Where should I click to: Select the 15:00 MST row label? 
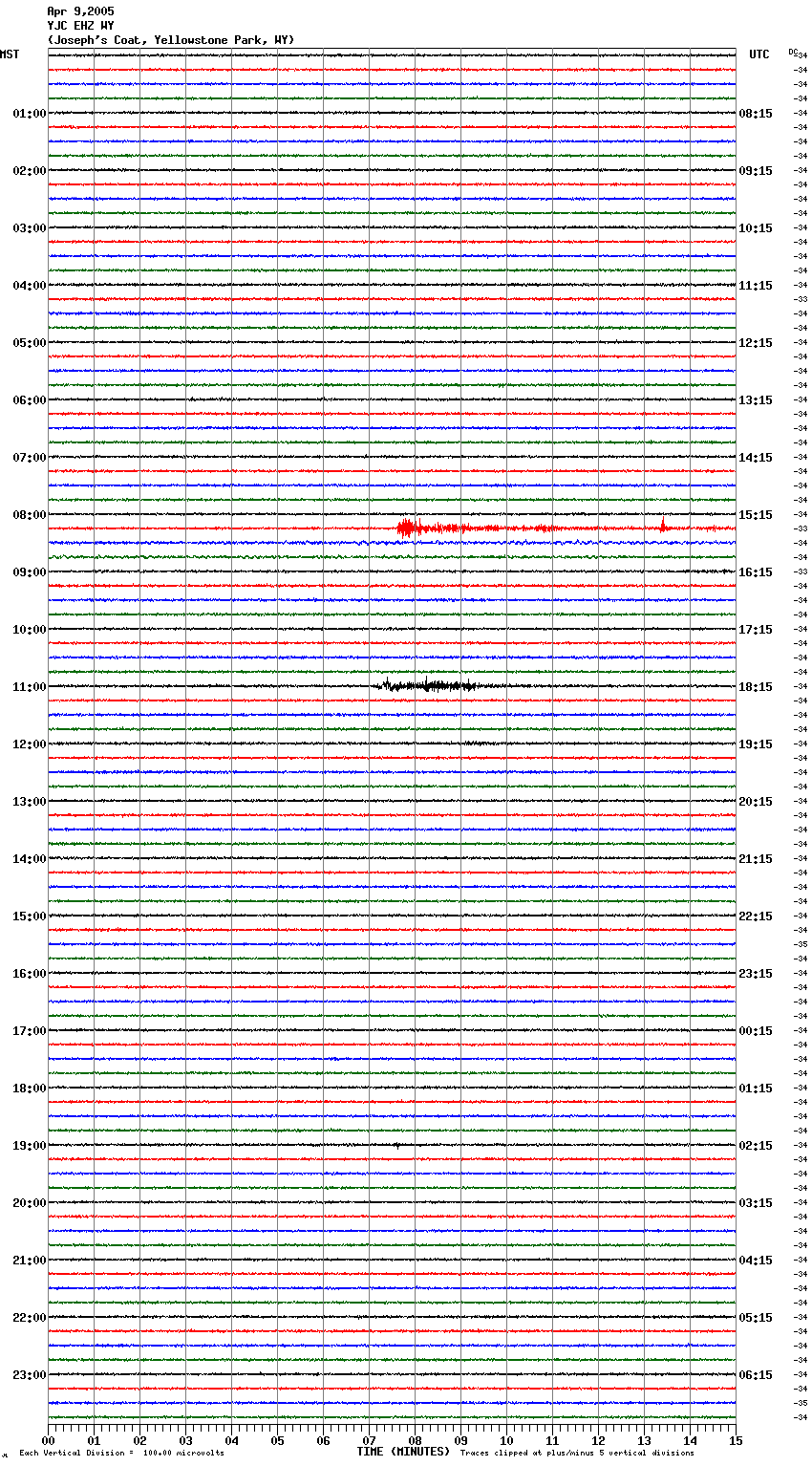click(x=30, y=916)
